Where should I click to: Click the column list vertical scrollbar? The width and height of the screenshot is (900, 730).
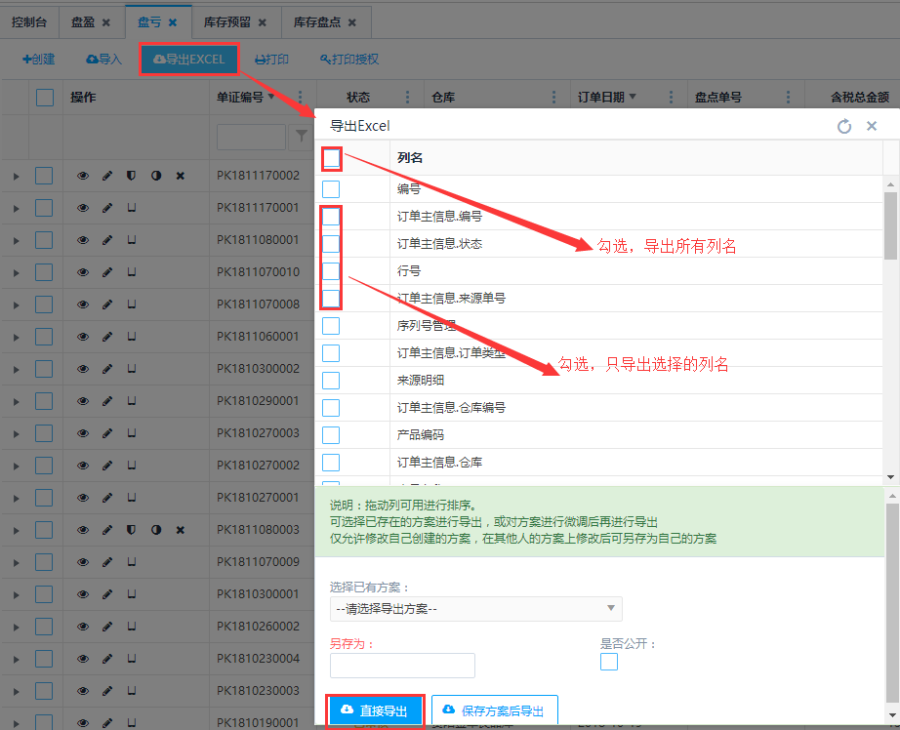point(890,226)
